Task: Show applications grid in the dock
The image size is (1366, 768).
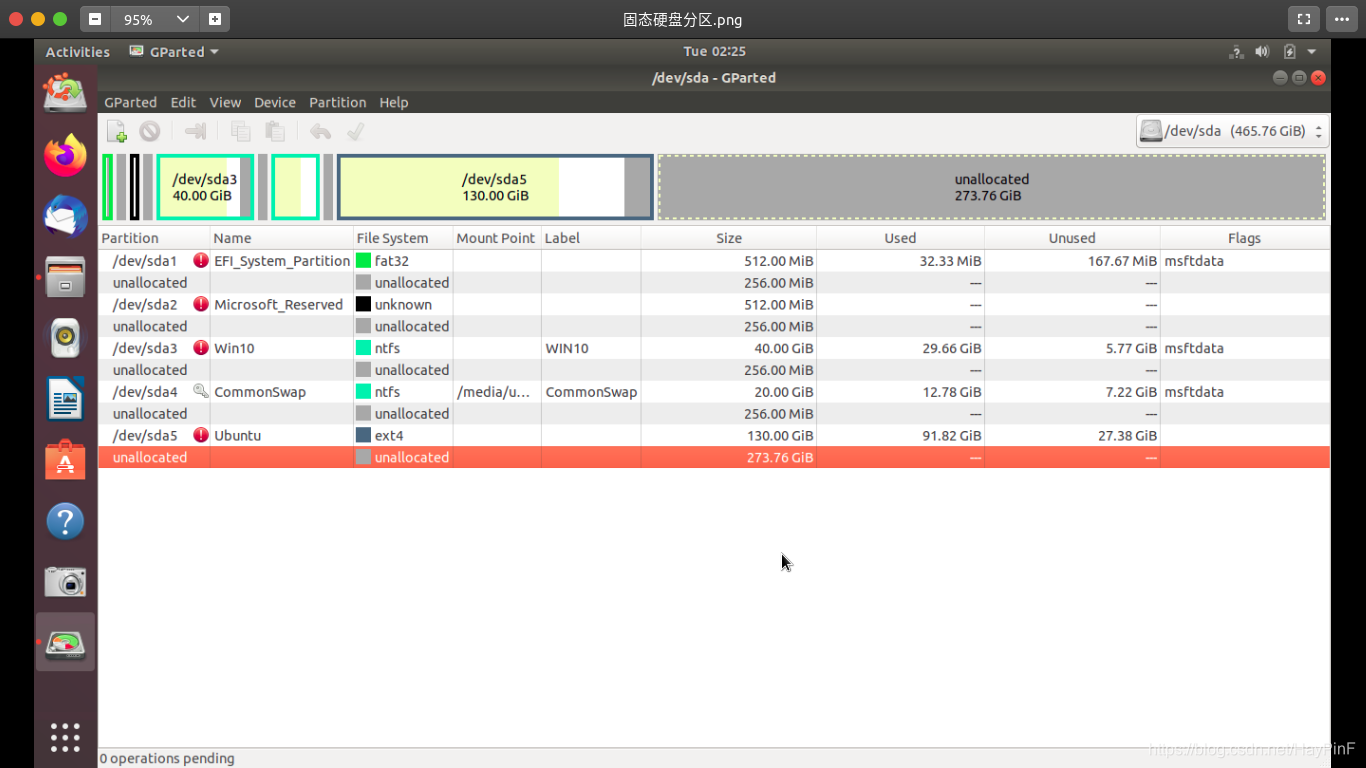Action: pos(65,737)
